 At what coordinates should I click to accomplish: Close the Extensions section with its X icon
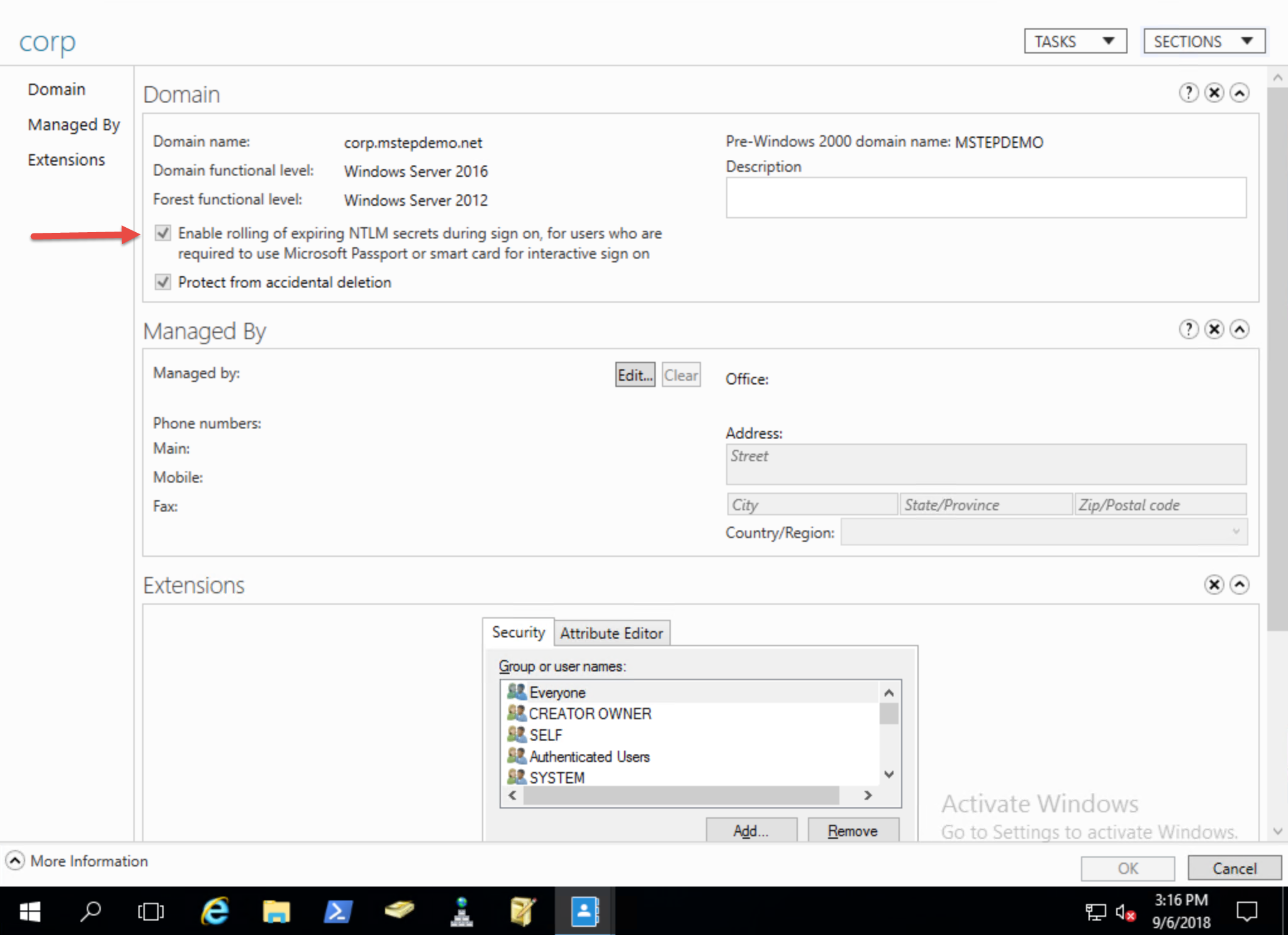click(1214, 585)
